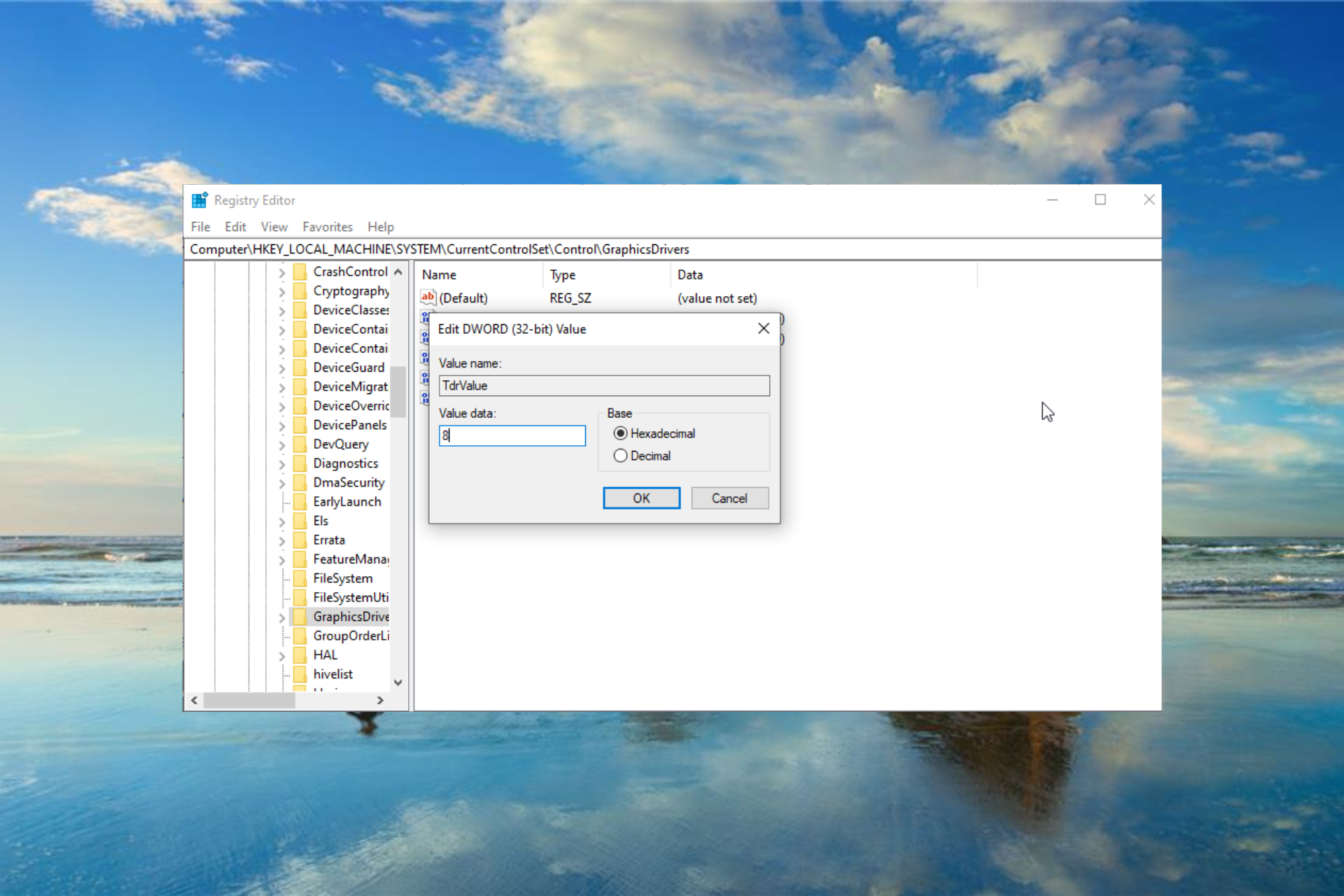Click the Cryptography folder icon

point(300,290)
